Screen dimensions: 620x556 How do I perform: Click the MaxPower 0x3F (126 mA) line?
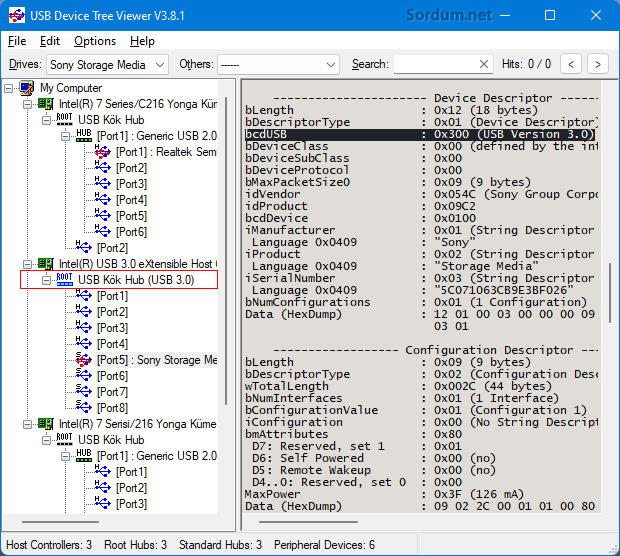point(384,494)
